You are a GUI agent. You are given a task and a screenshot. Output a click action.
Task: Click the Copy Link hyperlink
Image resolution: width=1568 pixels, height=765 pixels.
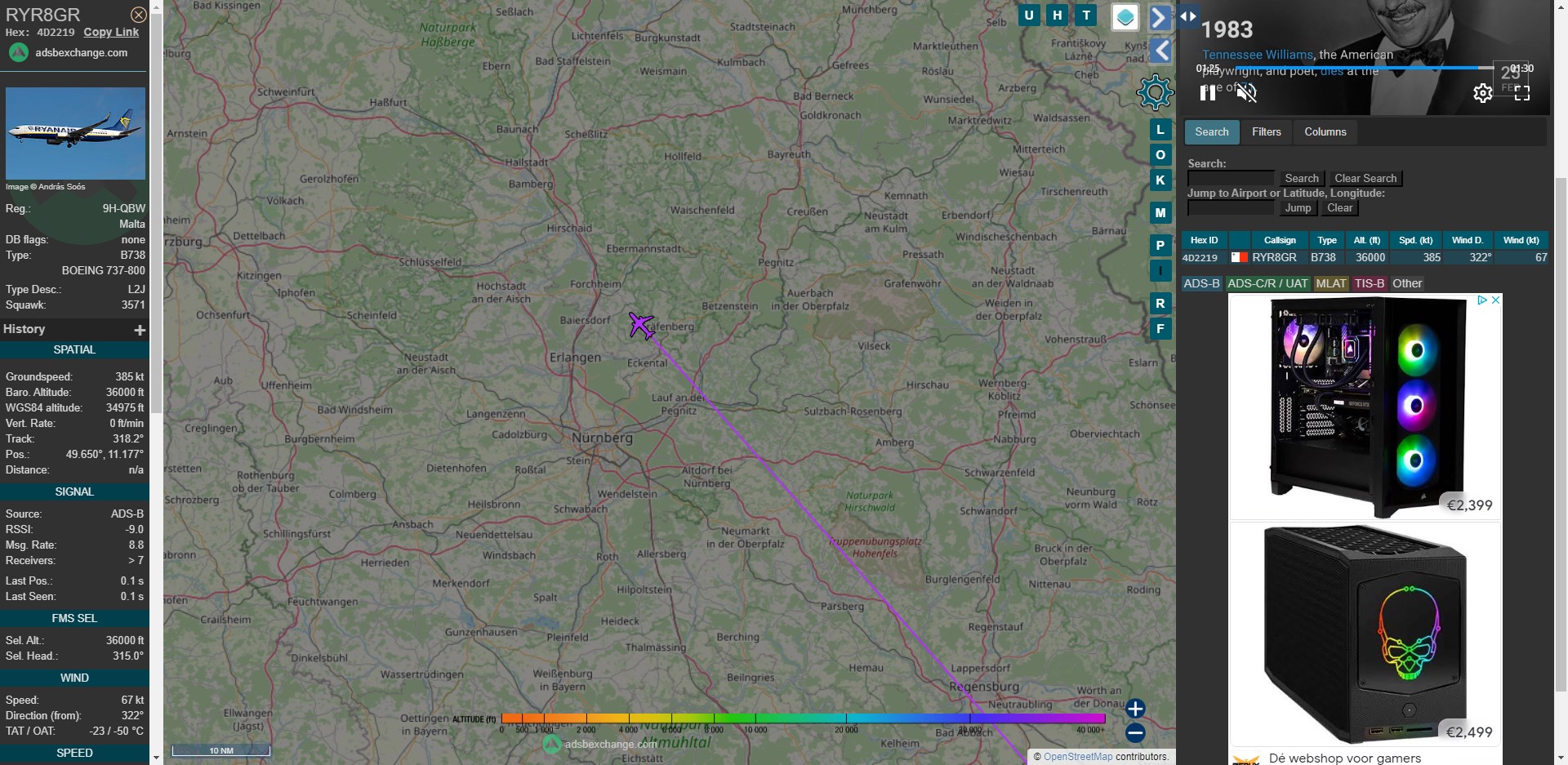click(111, 32)
